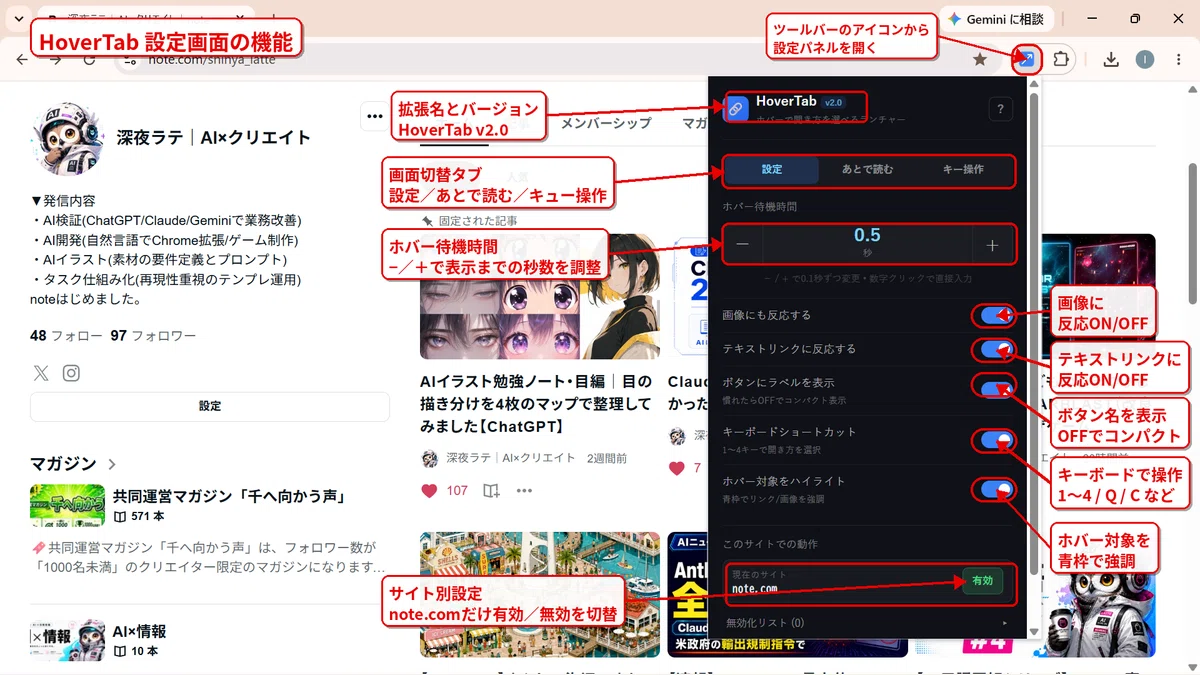Image resolution: width=1200 pixels, height=675 pixels.
Task: Switch to the キー操作 tab
Action: [963, 170]
